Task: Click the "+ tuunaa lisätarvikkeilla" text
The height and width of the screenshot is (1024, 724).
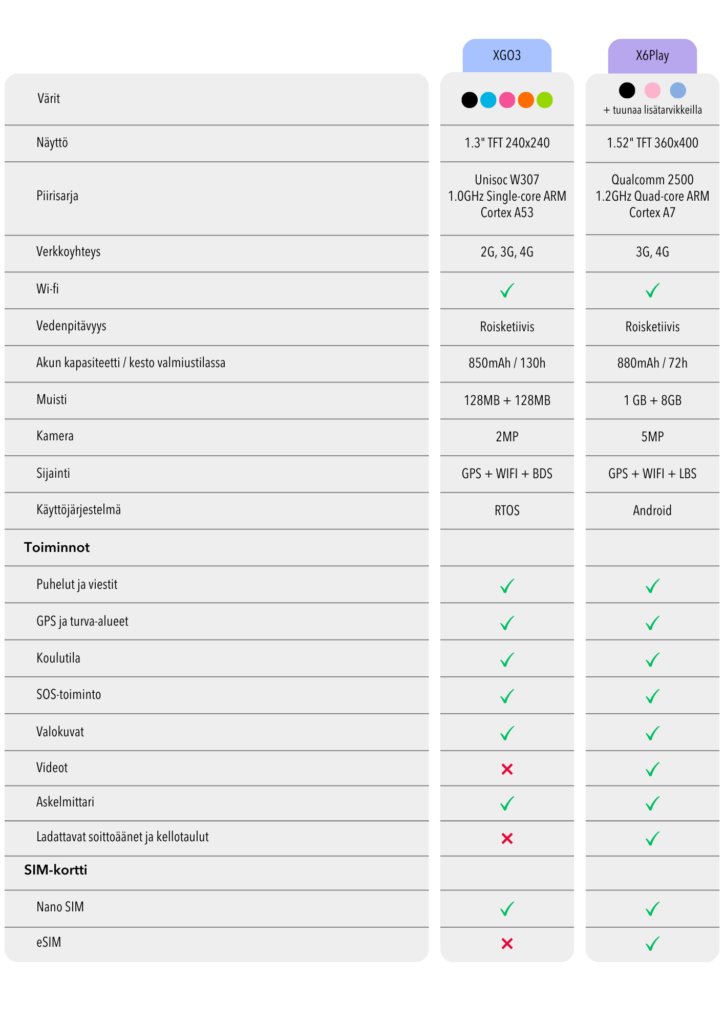Action: point(652,110)
